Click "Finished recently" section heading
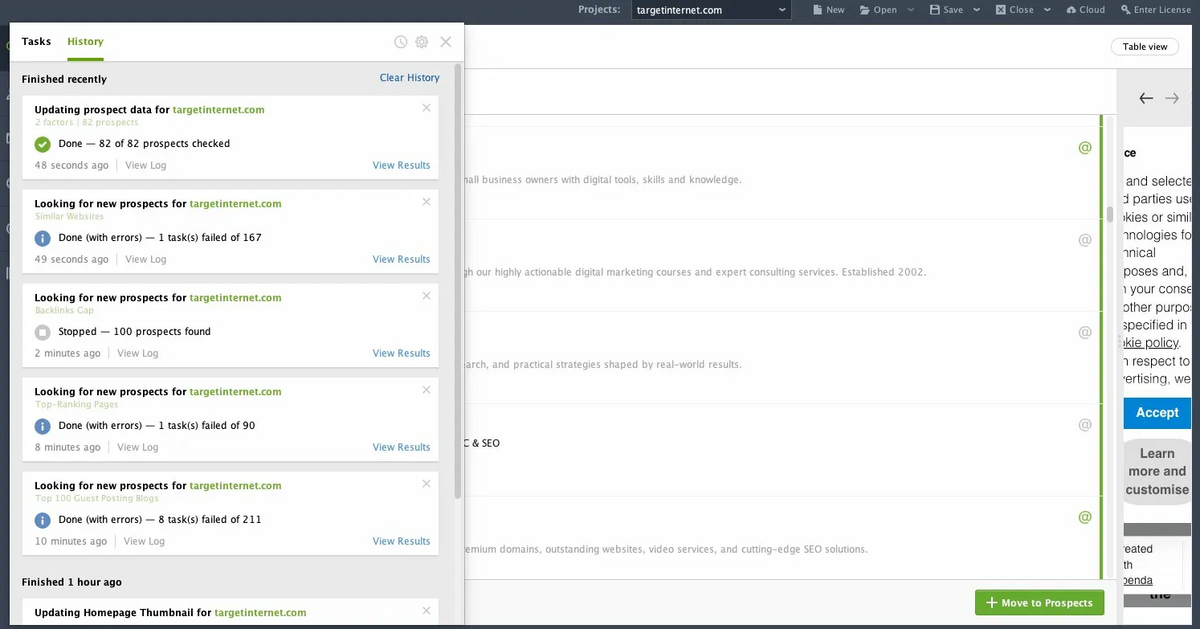Screen dimensions: 1200x629 pos(64,79)
